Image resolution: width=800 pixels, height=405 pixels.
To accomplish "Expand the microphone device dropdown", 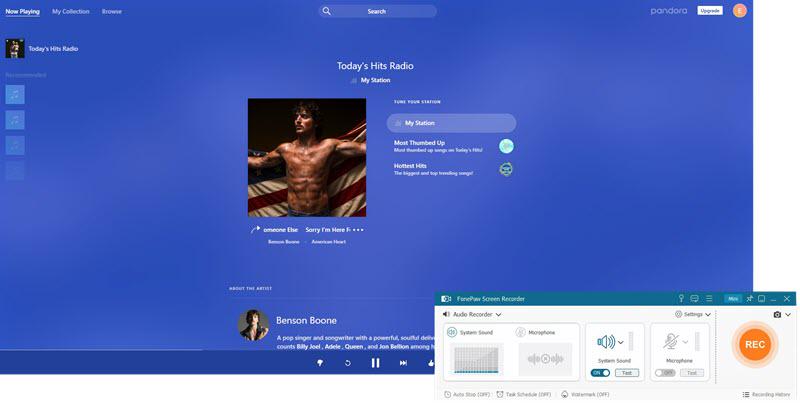I will 685,342.
